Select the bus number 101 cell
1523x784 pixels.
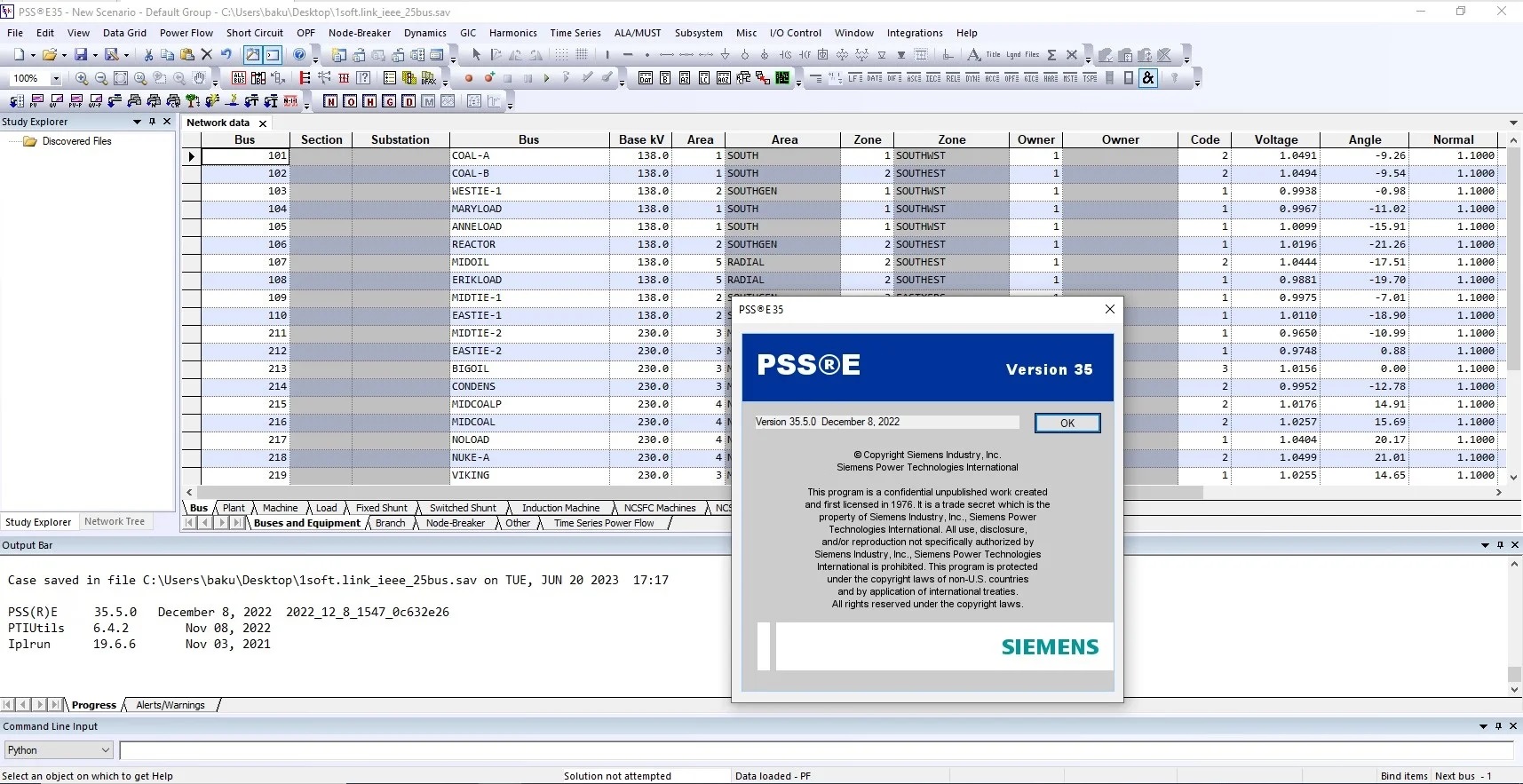click(246, 156)
